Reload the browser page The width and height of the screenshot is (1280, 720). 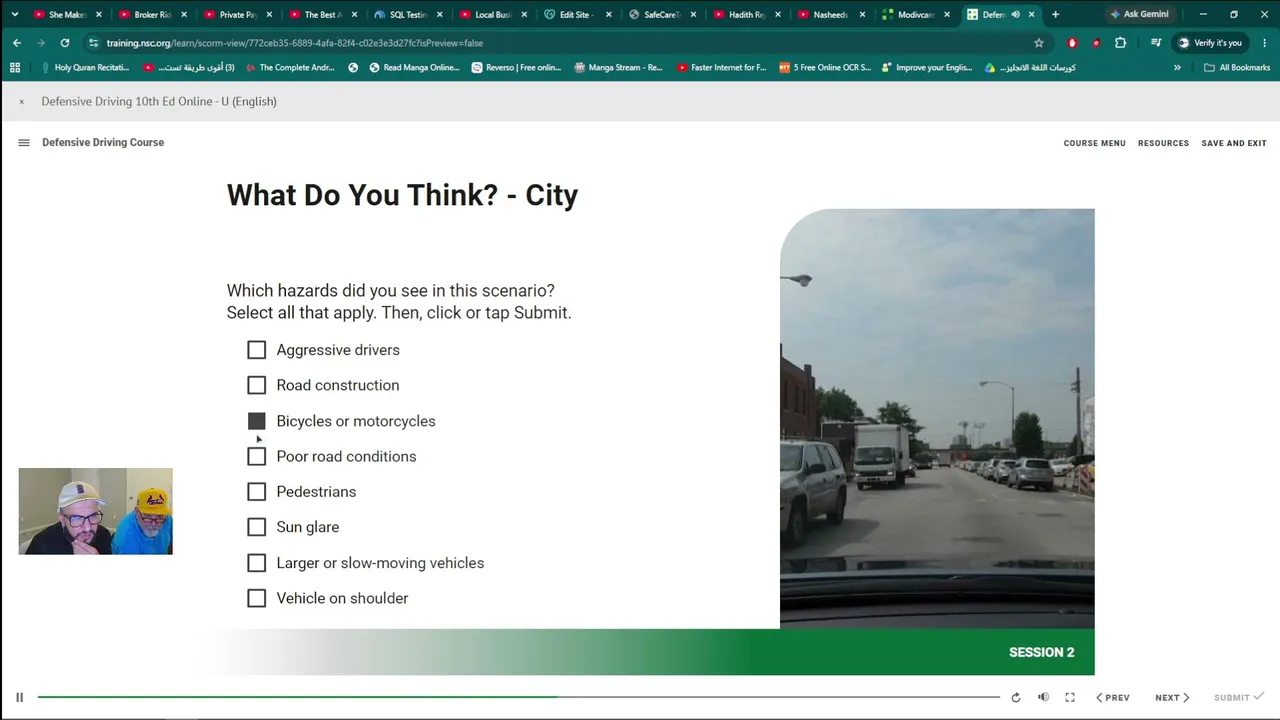point(65,43)
